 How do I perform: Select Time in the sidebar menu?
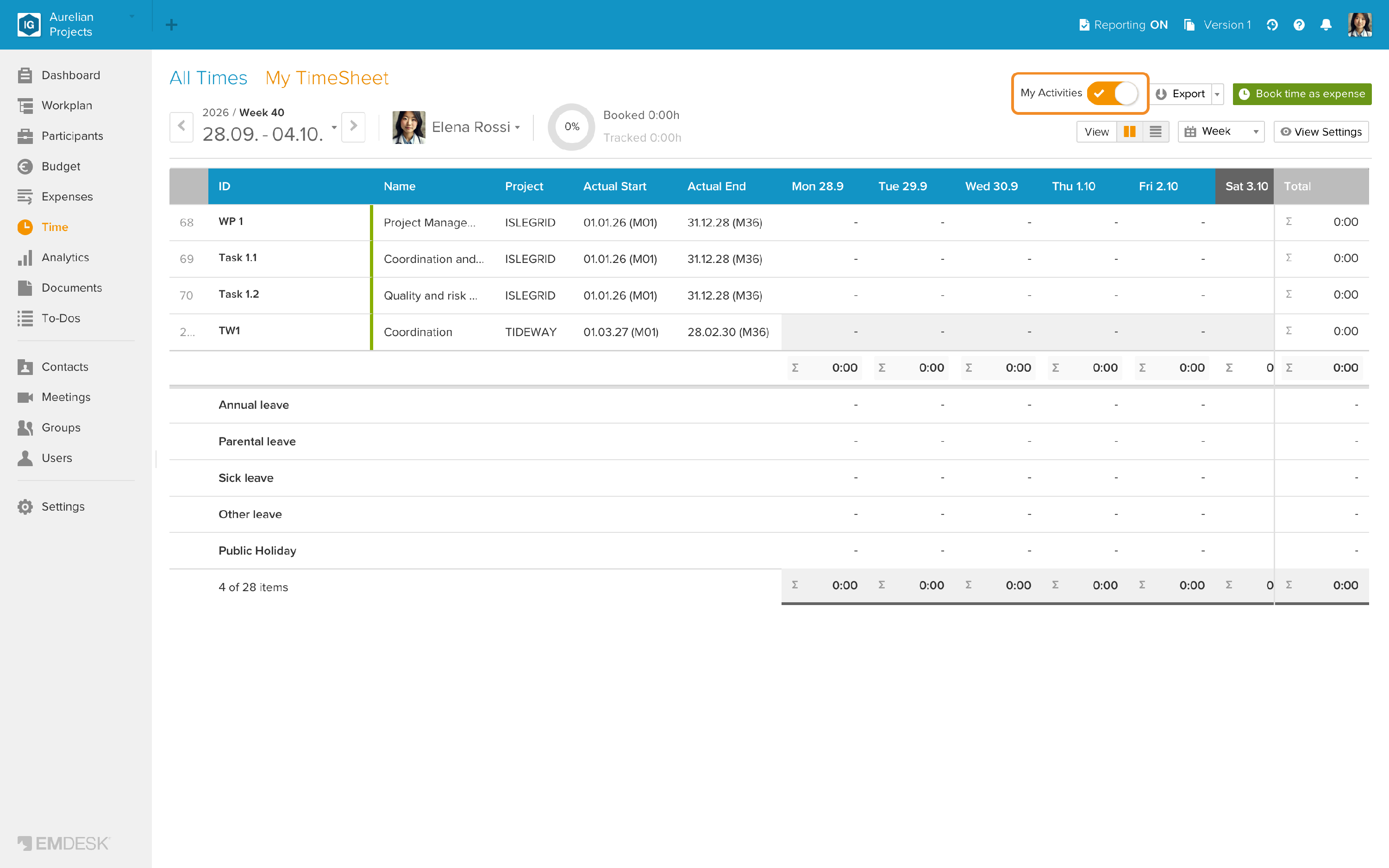click(x=43, y=227)
